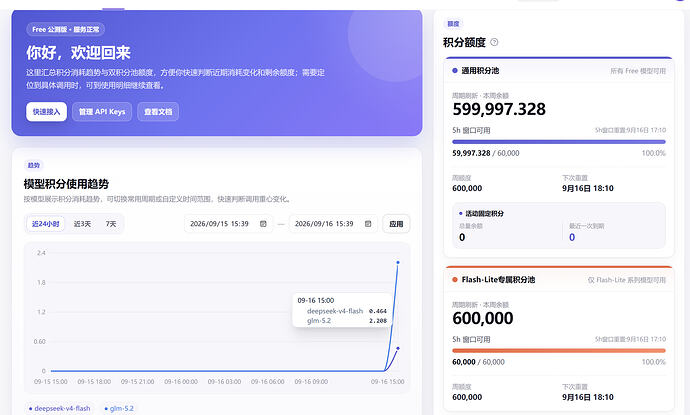Click the Flash-Lite专属积分池 card title

coord(498,279)
